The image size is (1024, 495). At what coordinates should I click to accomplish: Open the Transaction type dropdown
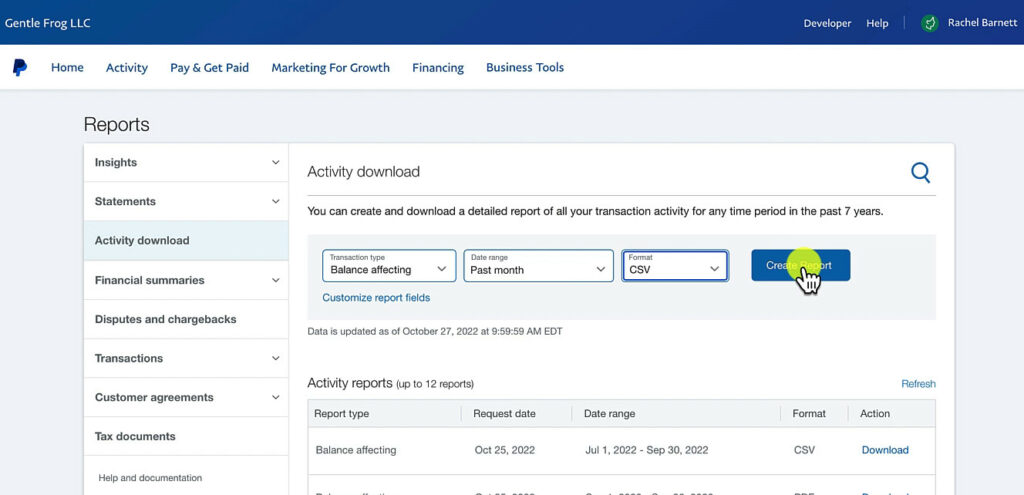[389, 265]
